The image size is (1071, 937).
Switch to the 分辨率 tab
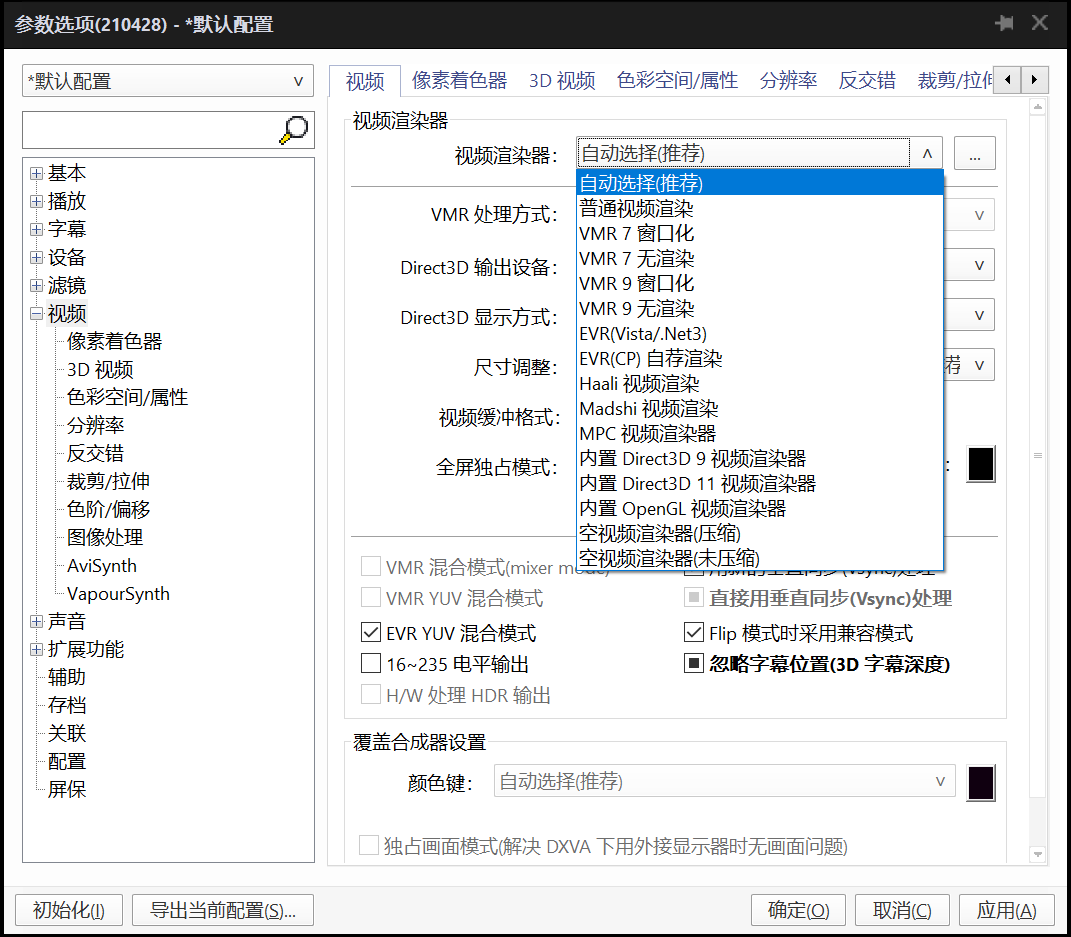tap(788, 81)
